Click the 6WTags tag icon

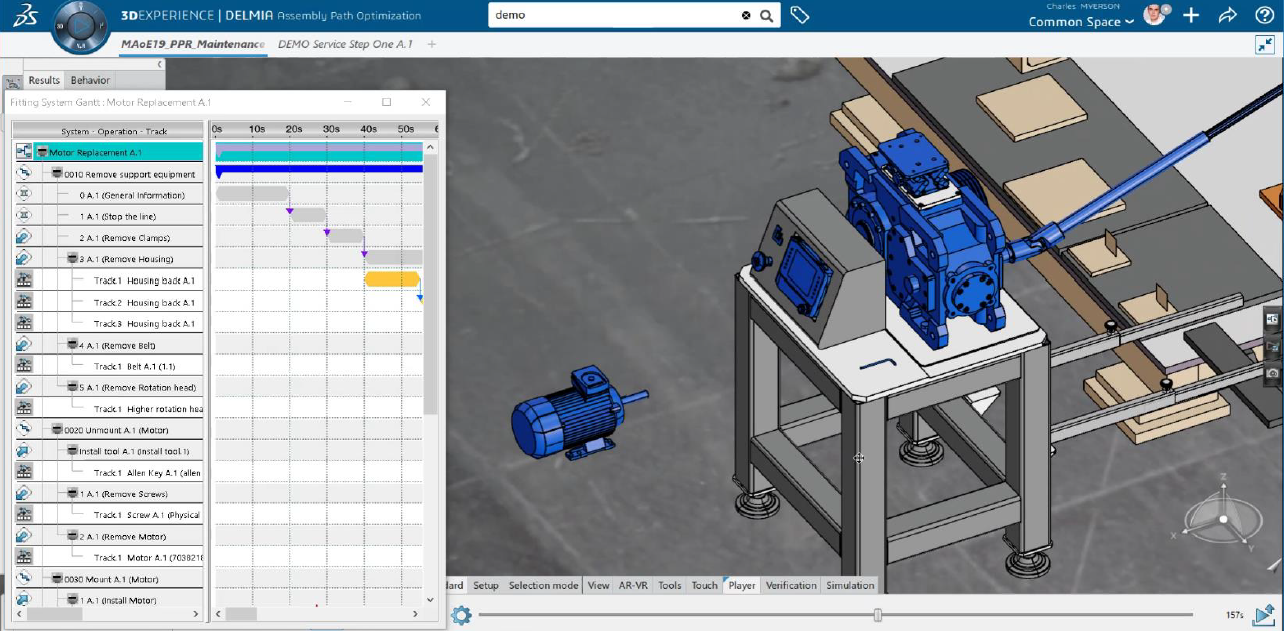[799, 15]
